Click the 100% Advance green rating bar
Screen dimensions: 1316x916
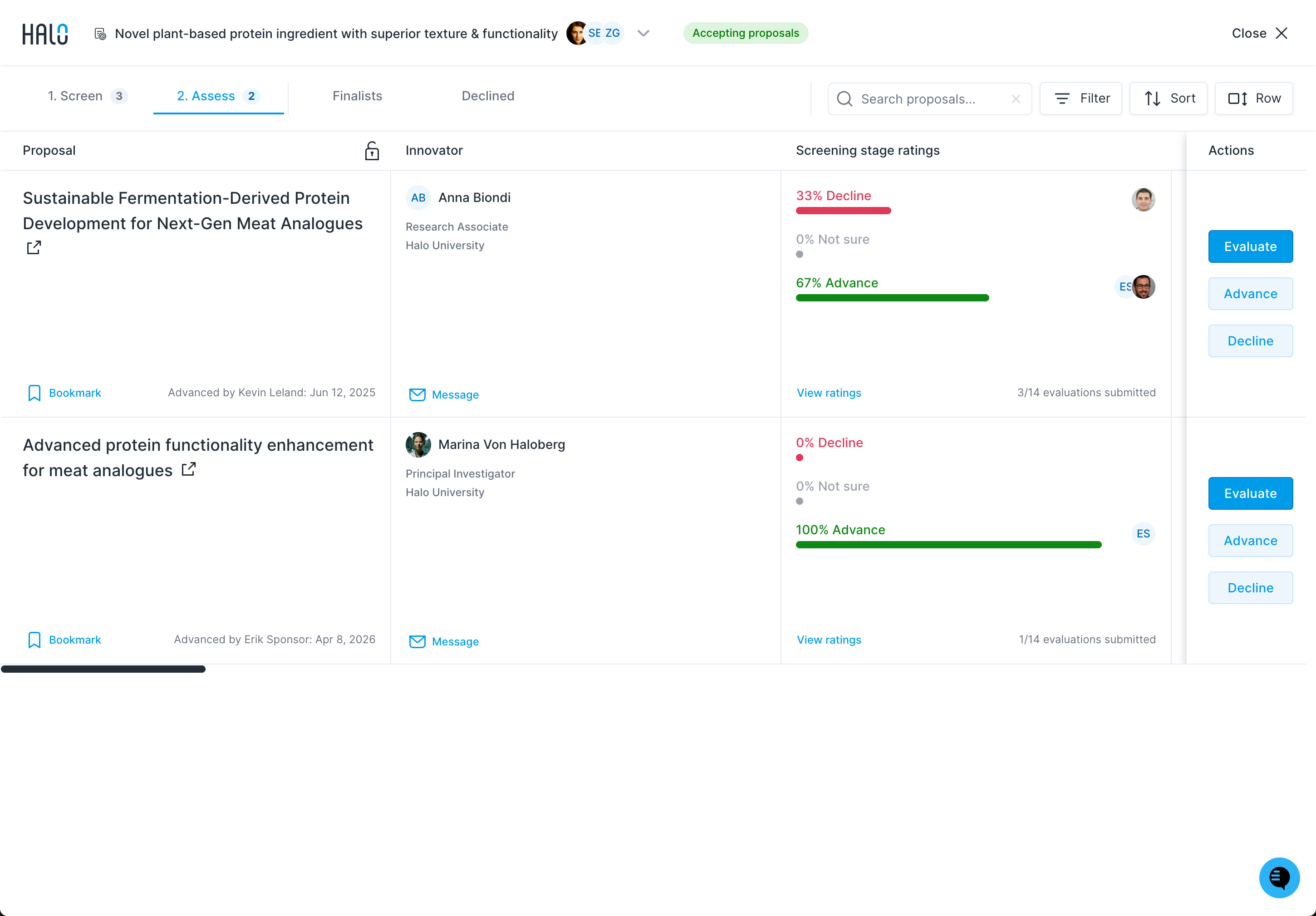[948, 545]
